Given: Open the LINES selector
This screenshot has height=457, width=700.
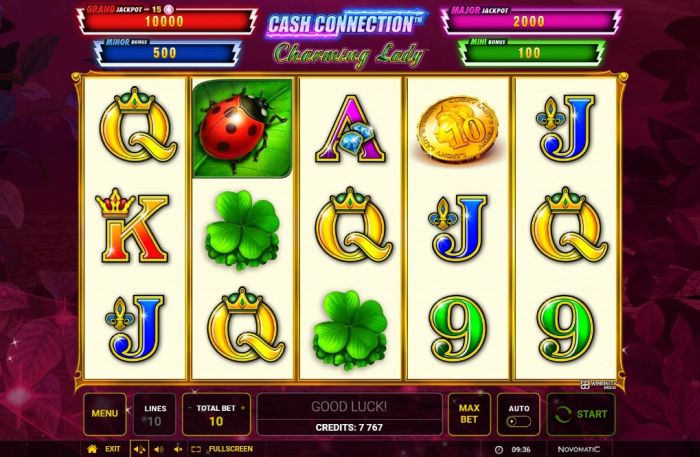Looking at the screenshot, I should pos(154,414).
